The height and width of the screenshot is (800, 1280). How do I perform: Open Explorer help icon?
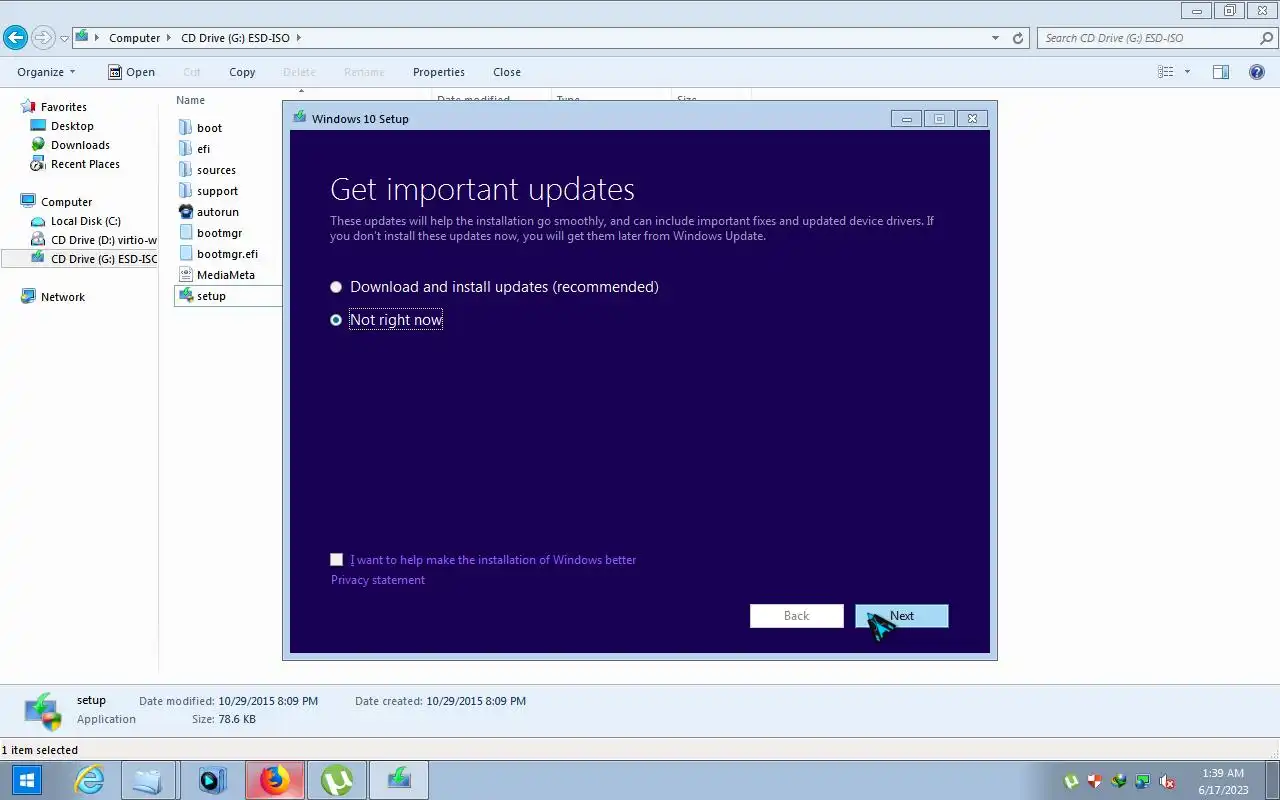pos(1257,72)
